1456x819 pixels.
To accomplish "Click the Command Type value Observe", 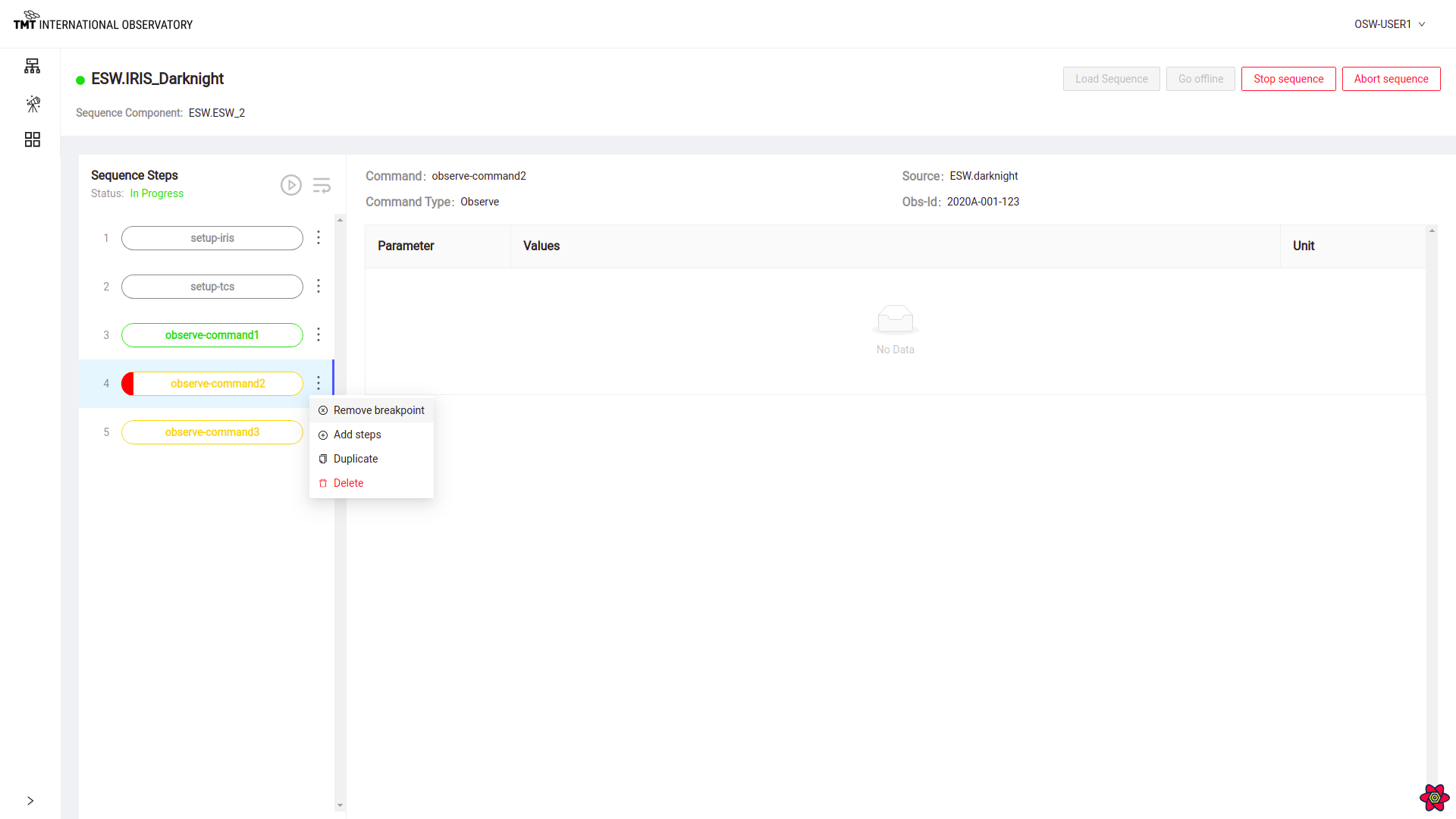I will pos(479,202).
